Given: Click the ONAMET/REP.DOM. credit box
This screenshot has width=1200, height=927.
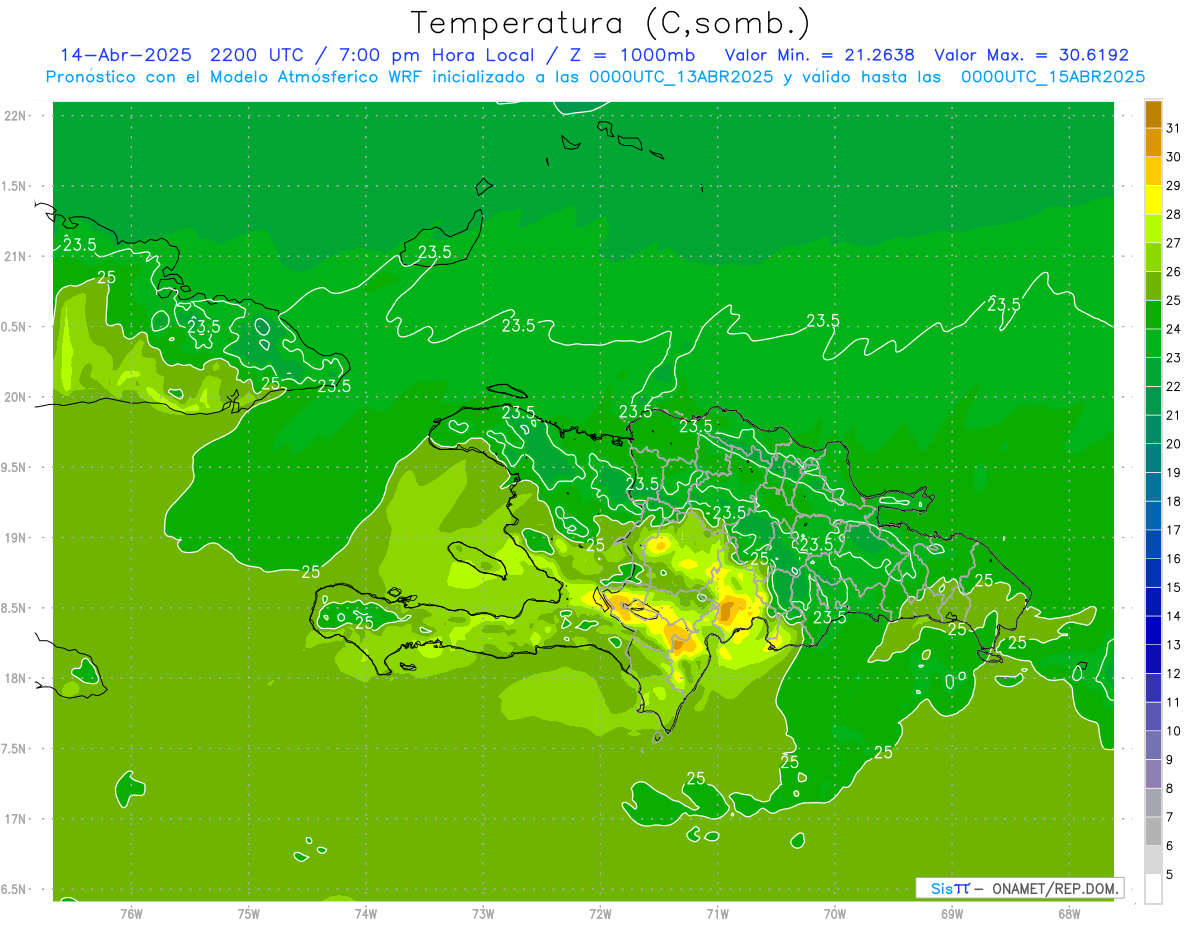Looking at the screenshot, I should (x=1020, y=888).
